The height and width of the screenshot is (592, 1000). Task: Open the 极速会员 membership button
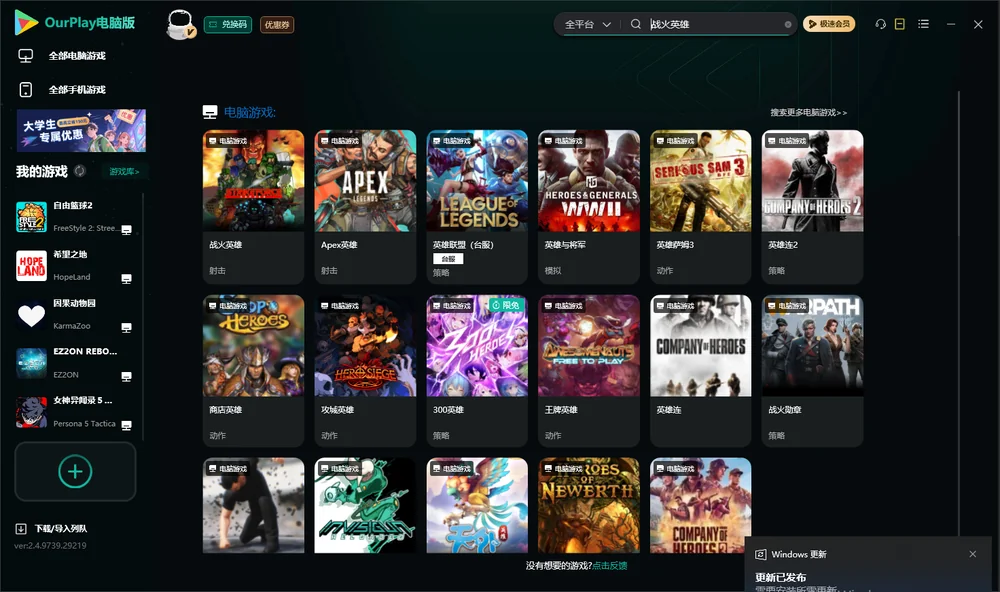tap(828, 24)
